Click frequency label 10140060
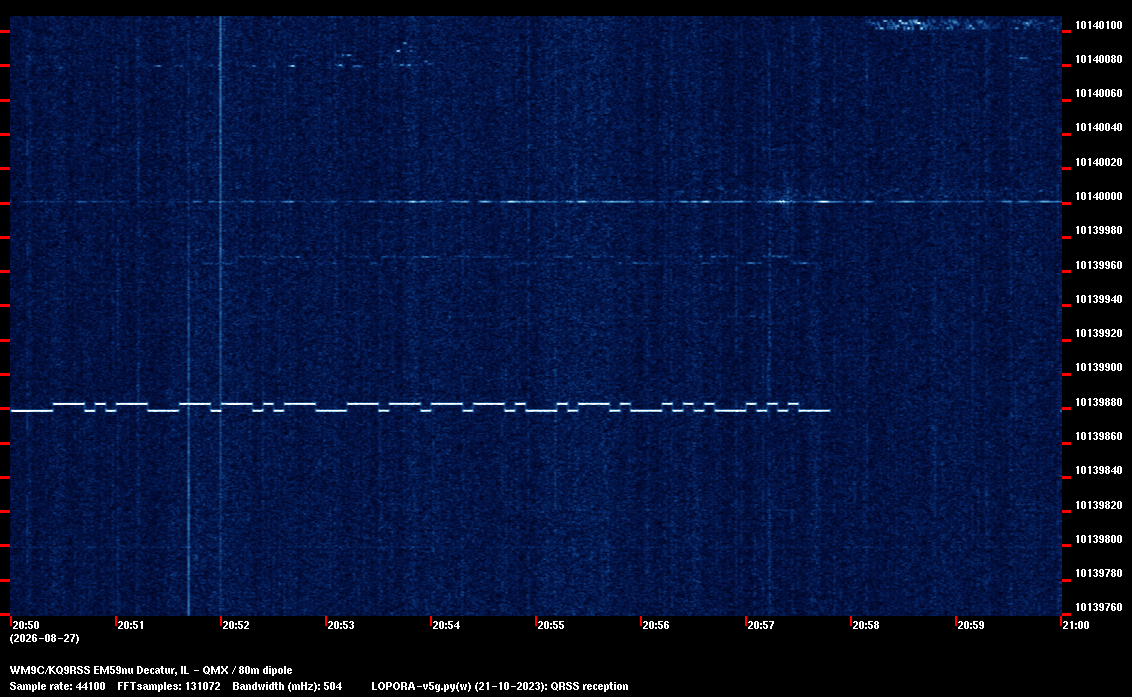Viewport: 1132px width, 697px height. pos(1099,93)
